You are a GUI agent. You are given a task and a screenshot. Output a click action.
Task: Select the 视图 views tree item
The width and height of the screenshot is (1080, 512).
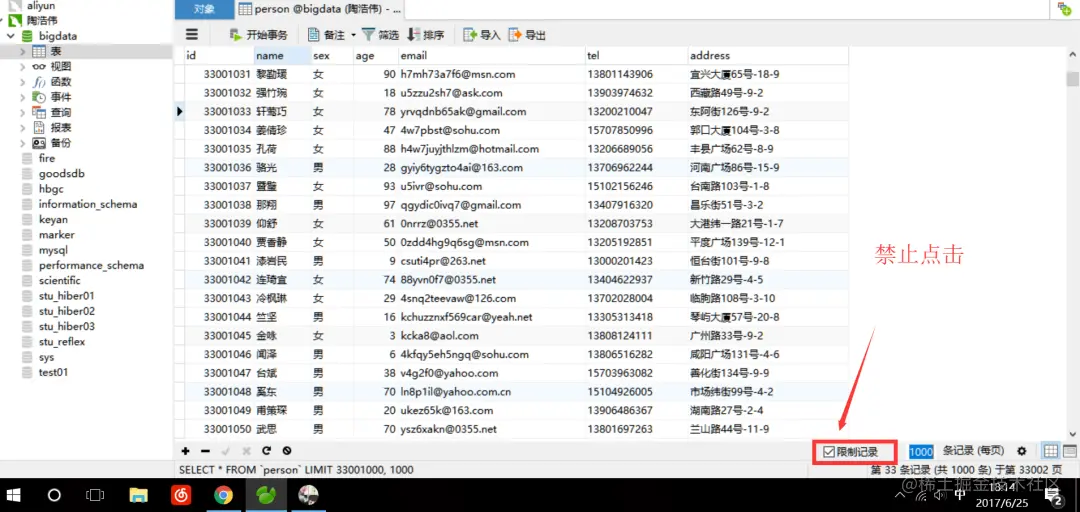pyautogui.click(x=61, y=67)
